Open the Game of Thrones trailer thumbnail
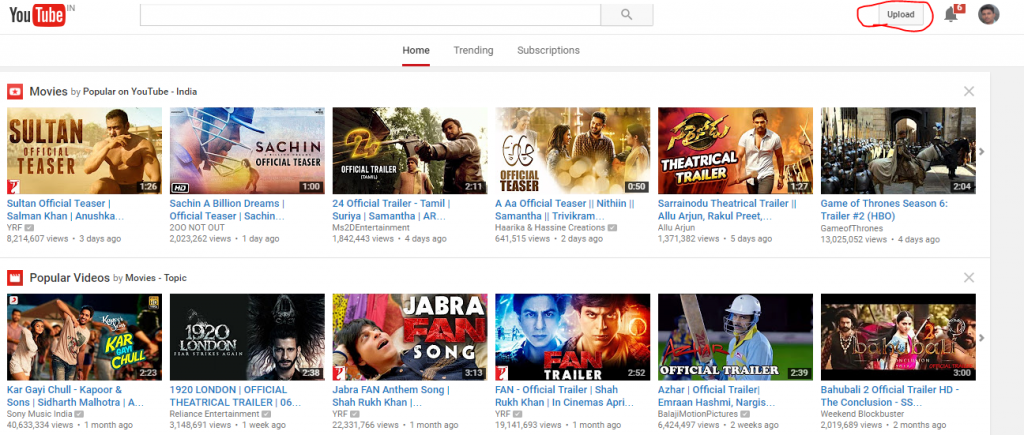Screen dimensions: 1024x435 [898, 151]
